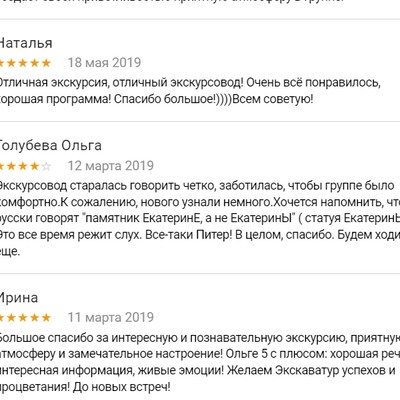Click Ирина's review text mentioning Экскаватур
This screenshot has width=400, height=400.
[x=200, y=362]
